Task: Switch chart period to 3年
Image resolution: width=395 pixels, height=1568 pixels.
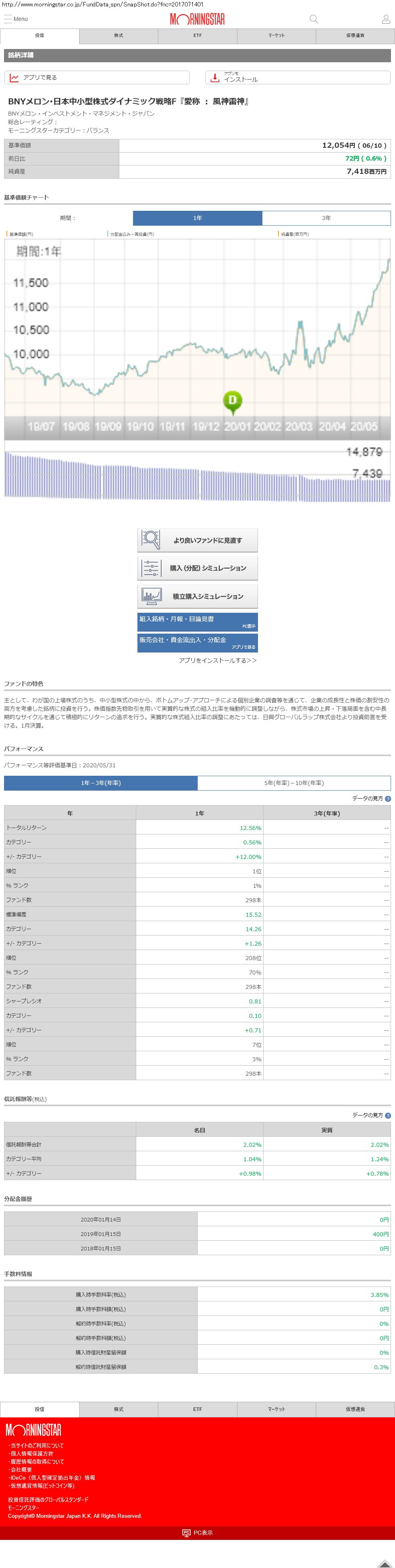Action: coord(326,218)
